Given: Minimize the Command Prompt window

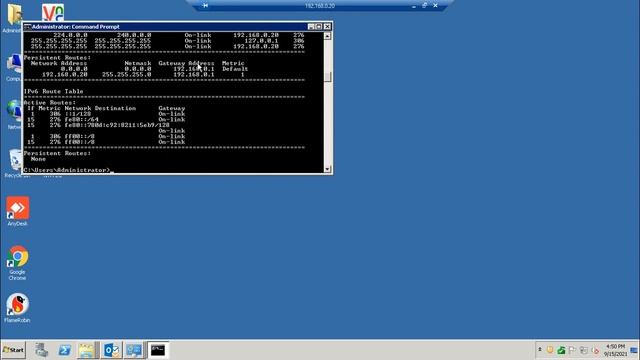Looking at the screenshot, I should [311, 27].
